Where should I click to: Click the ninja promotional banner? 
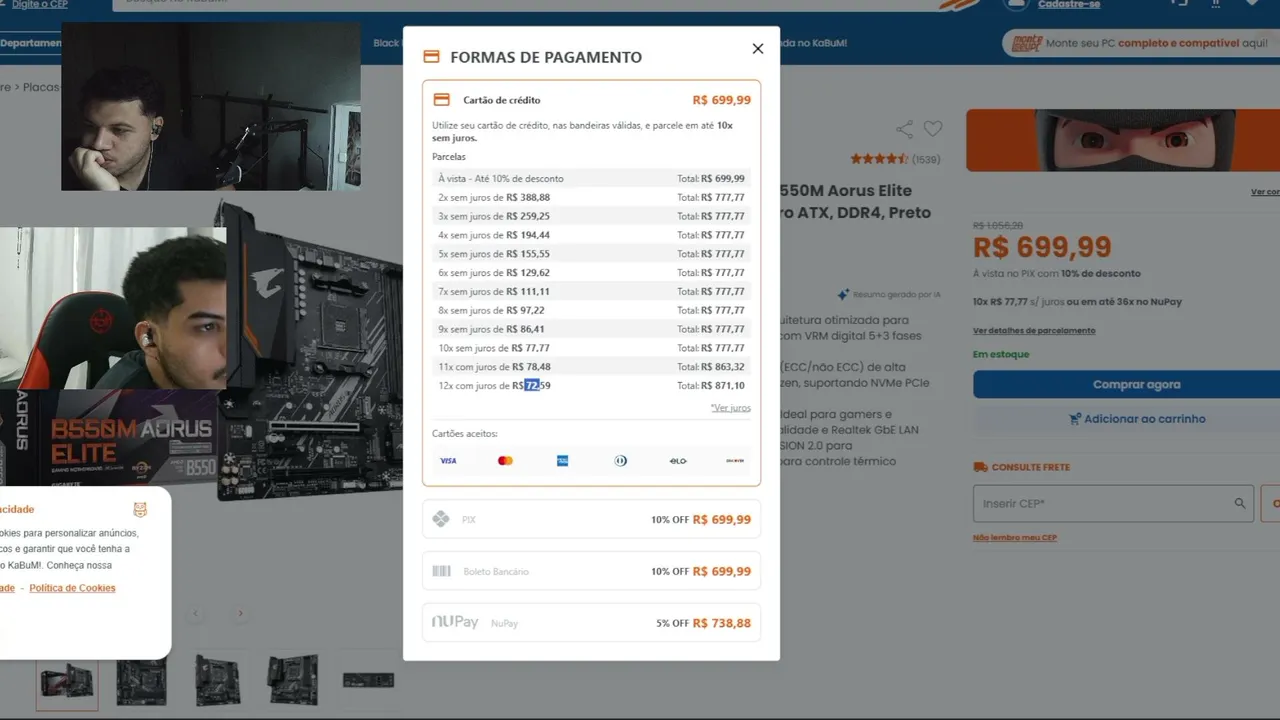pyautogui.click(x=1123, y=140)
